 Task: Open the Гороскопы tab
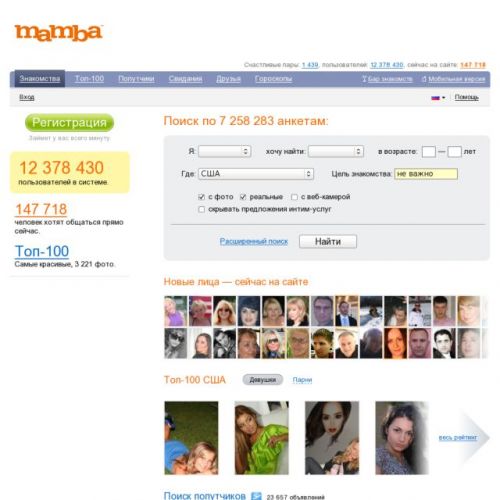273,79
